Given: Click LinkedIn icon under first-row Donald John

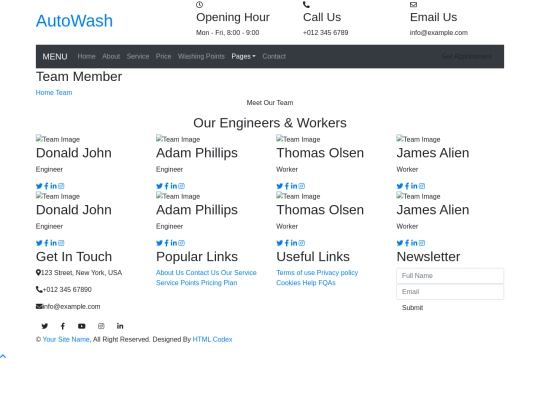Looking at the screenshot, I should point(53,186).
